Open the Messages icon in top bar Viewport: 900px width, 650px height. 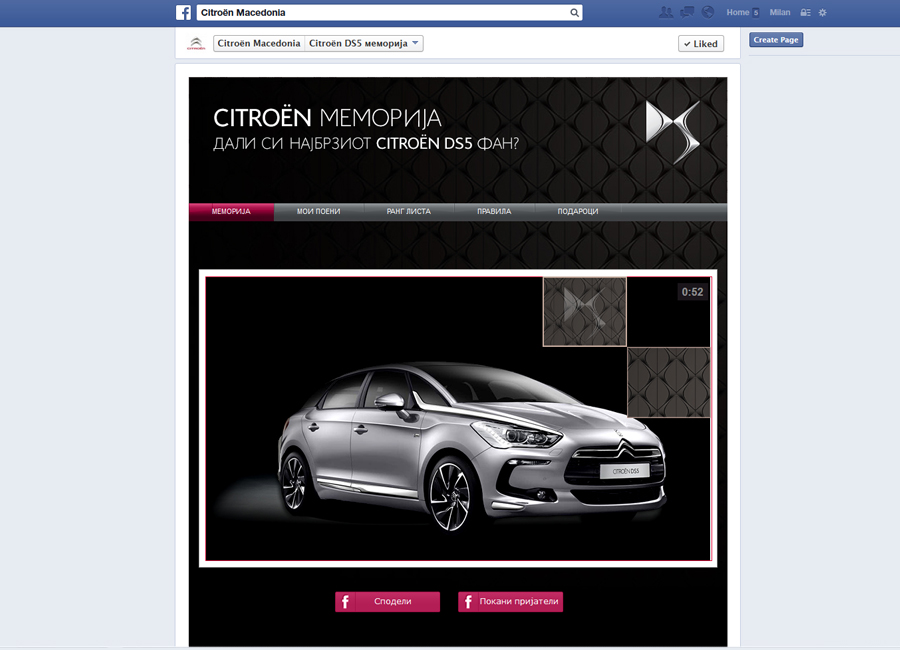pyautogui.click(x=686, y=11)
